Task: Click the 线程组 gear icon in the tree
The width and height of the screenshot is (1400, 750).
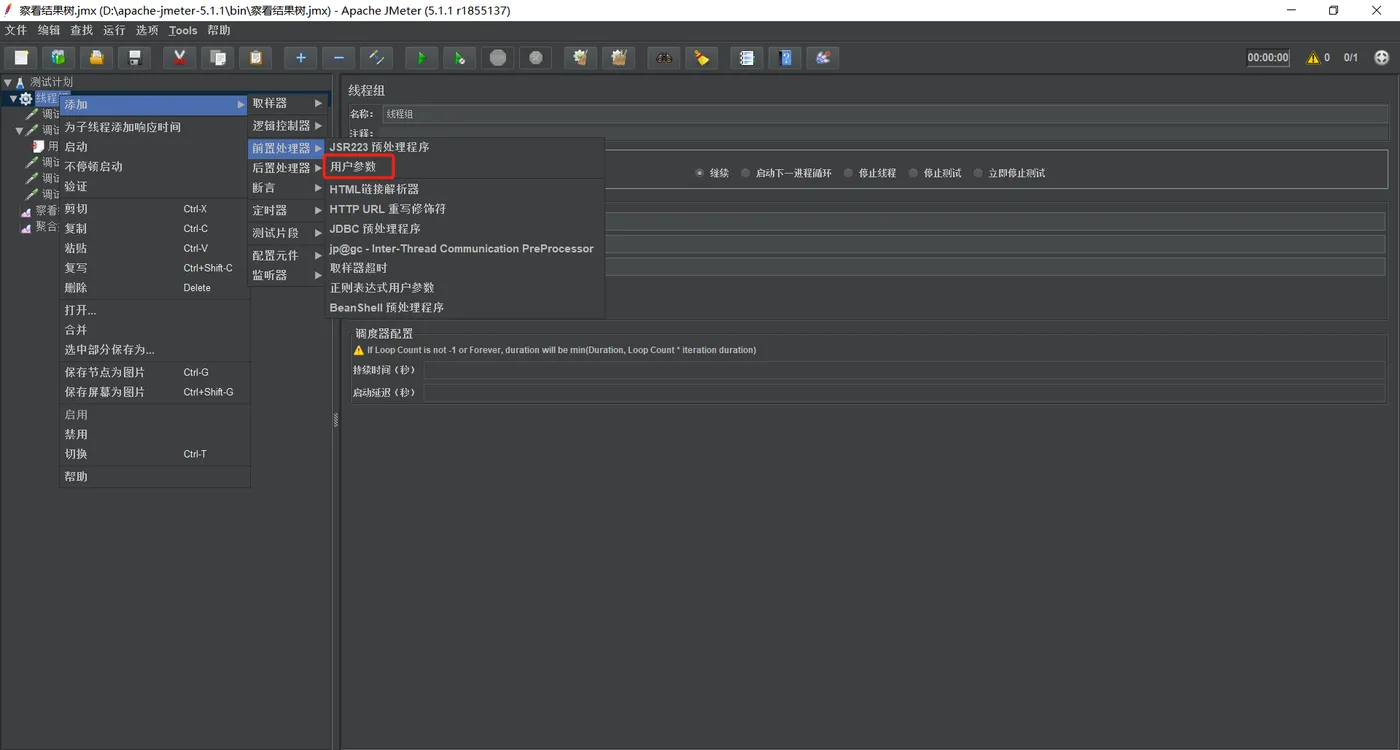Action: point(26,98)
